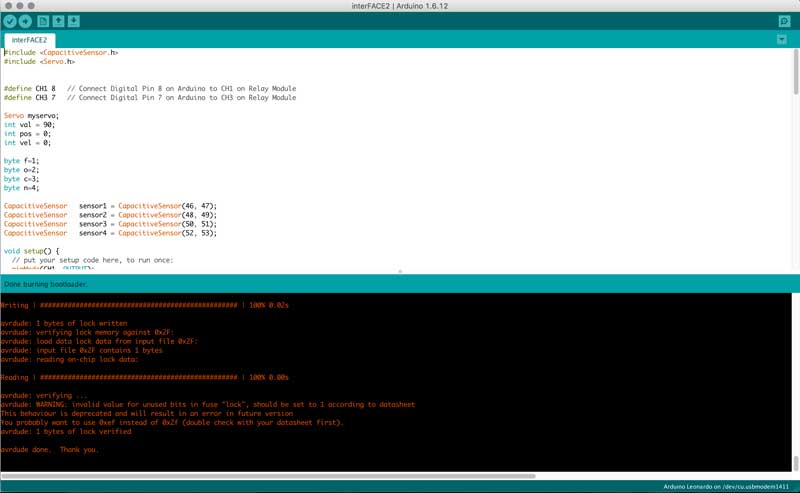Click the 'avrdude: 1 bytes of lock written' line

pos(64,323)
